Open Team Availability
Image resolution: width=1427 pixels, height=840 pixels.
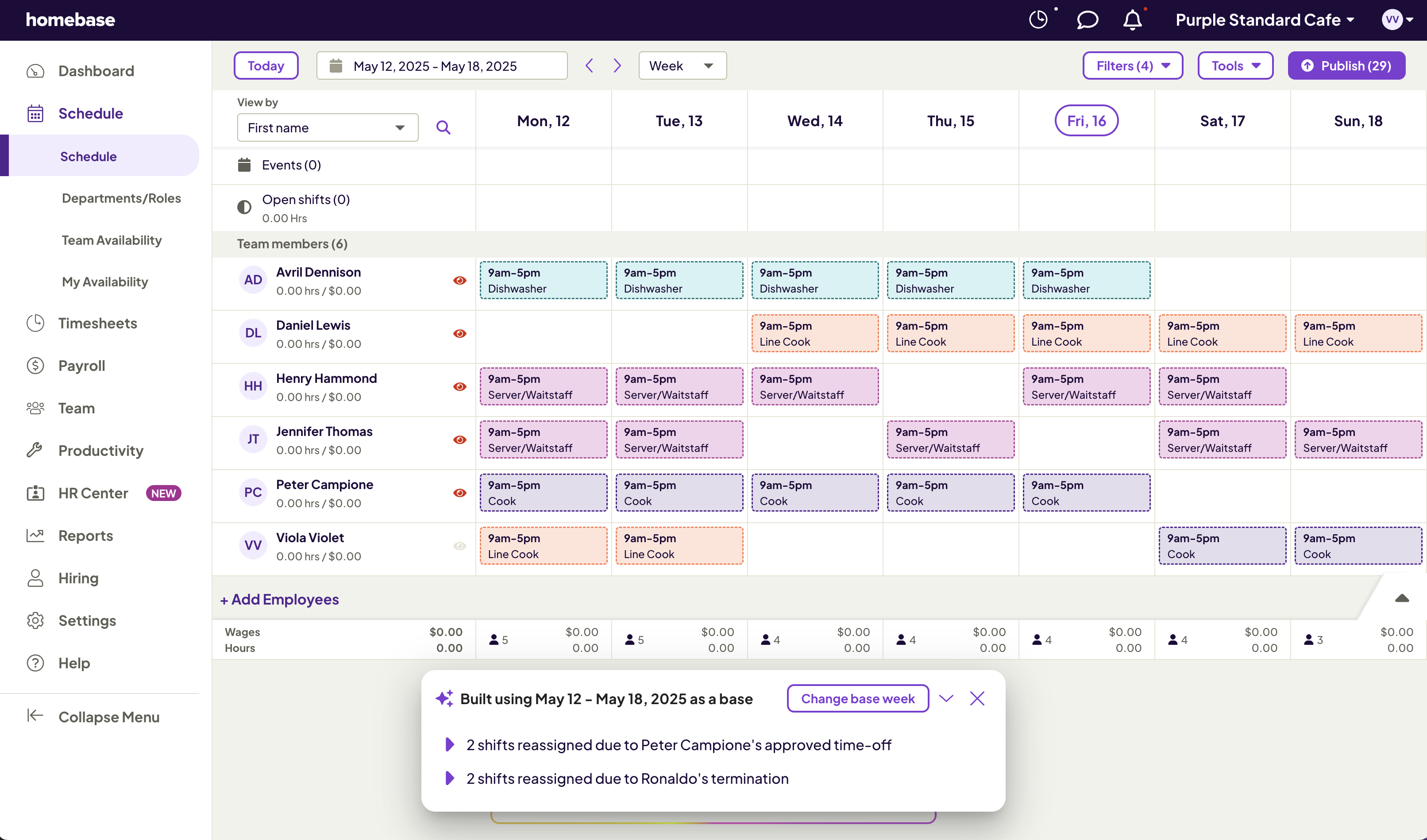pyautogui.click(x=111, y=240)
